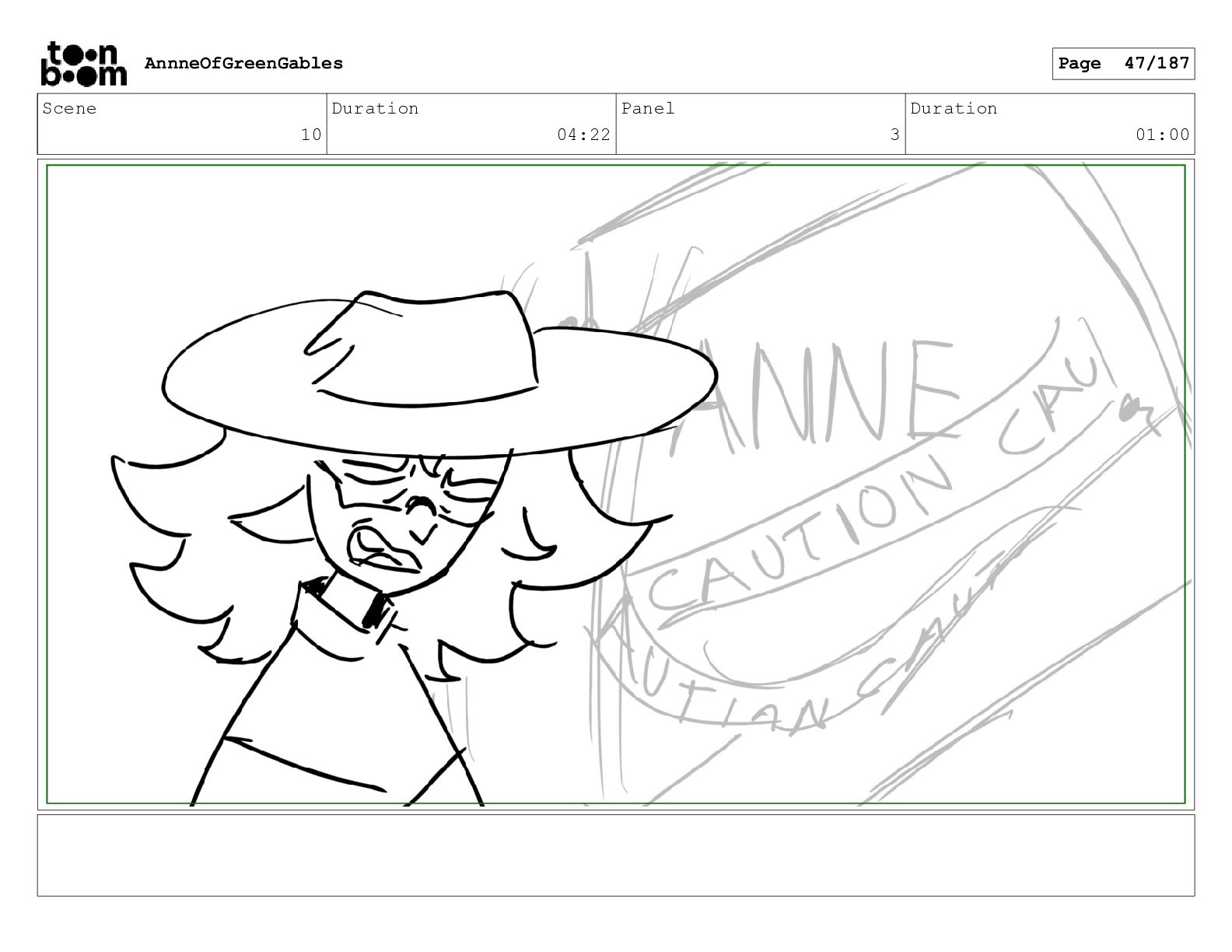Click the Panel header label
Image resolution: width=1232 pixels, height=952 pixels.
pos(648,109)
